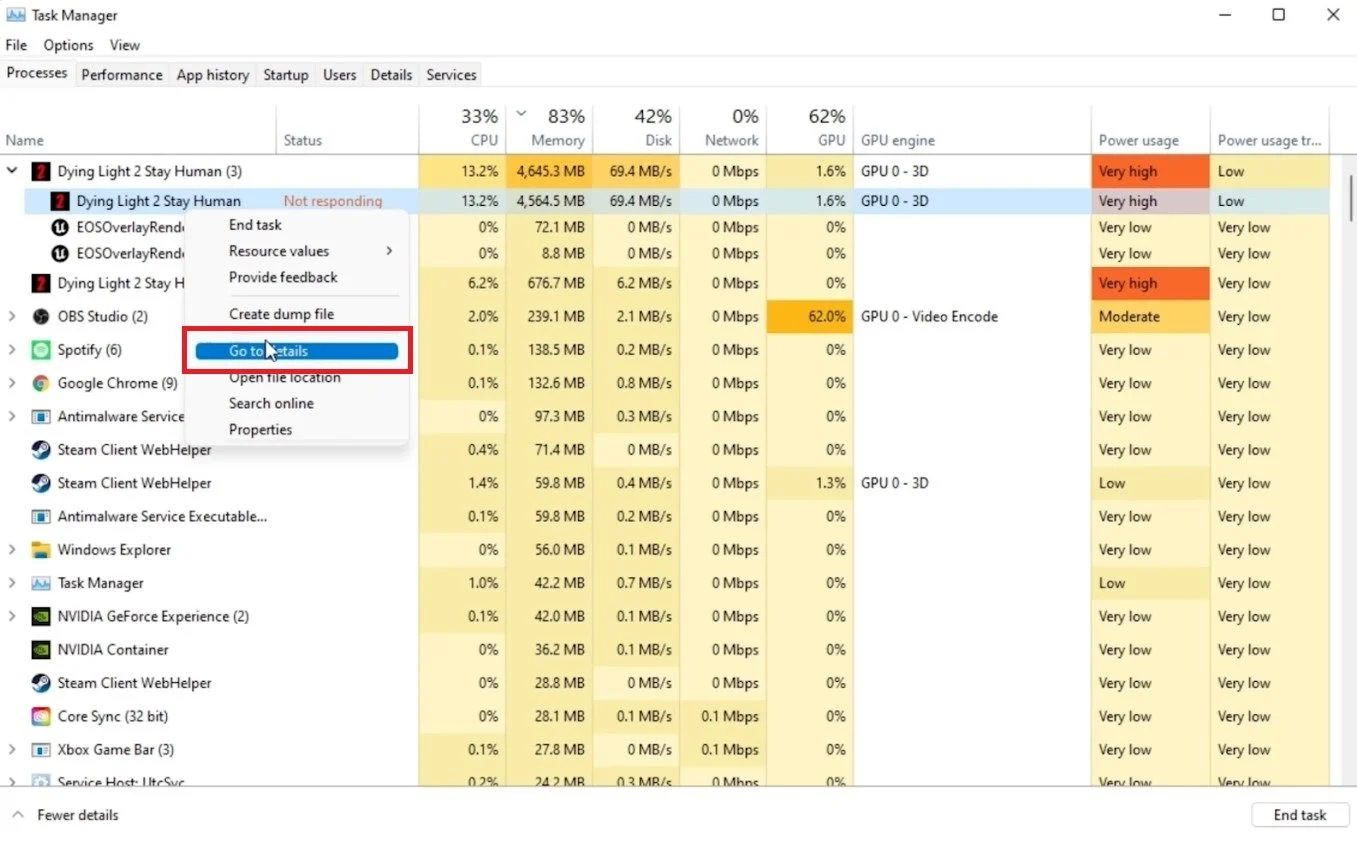This screenshot has width=1357, height=841.
Task: Sort by the GPU engine column header
Action: [x=972, y=128]
